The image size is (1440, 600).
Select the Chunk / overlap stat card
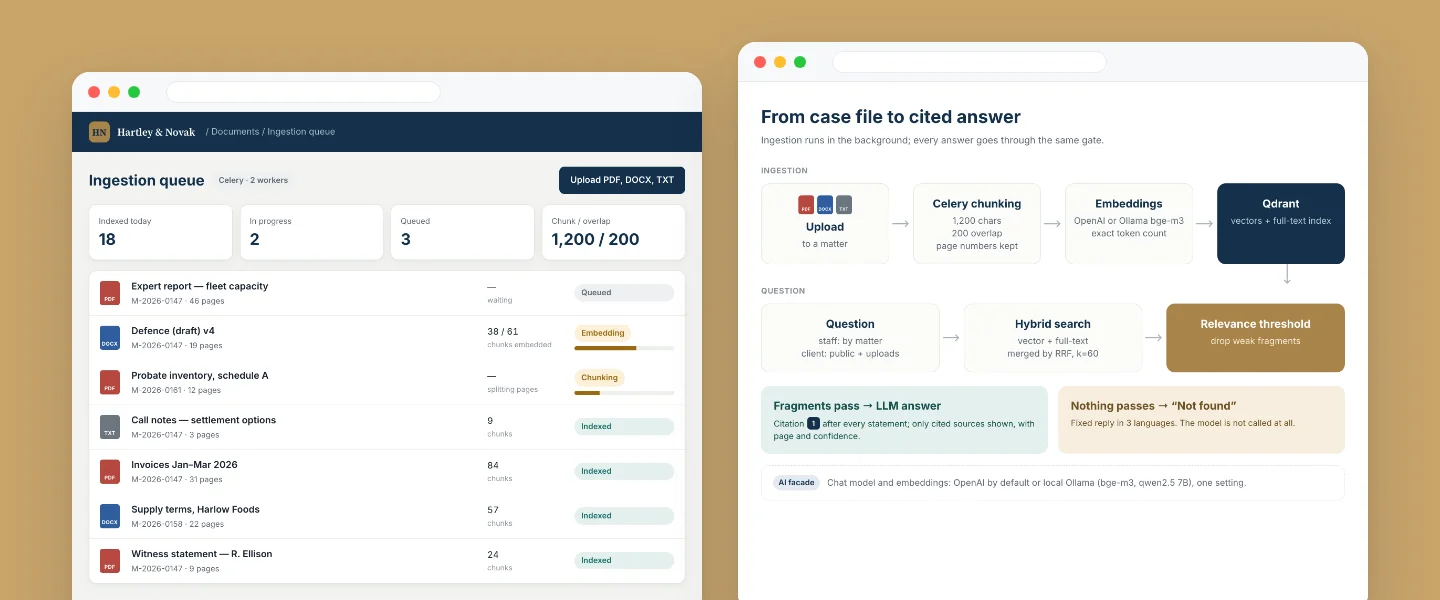pyautogui.click(x=614, y=232)
